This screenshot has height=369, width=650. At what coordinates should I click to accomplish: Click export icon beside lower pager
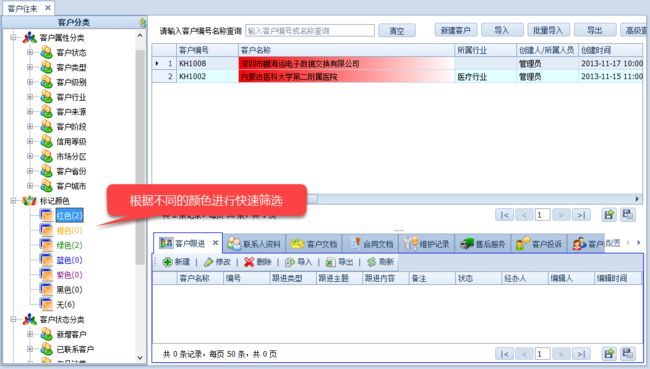(609, 354)
